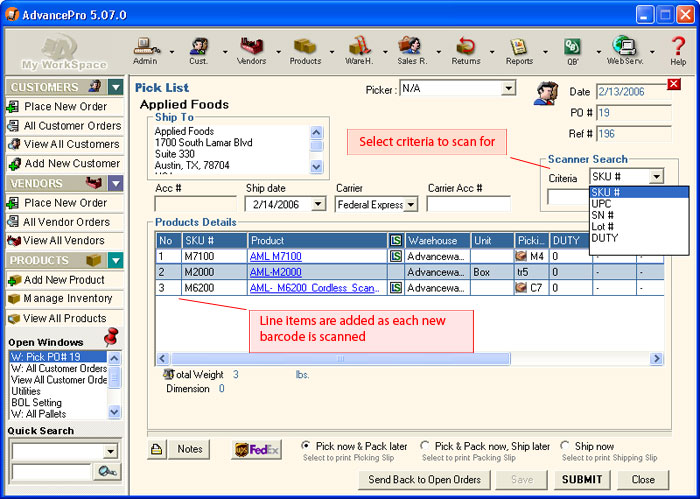Click Send Back to Open Orders
Screen dimensions: 700x499
pos(425,479)
